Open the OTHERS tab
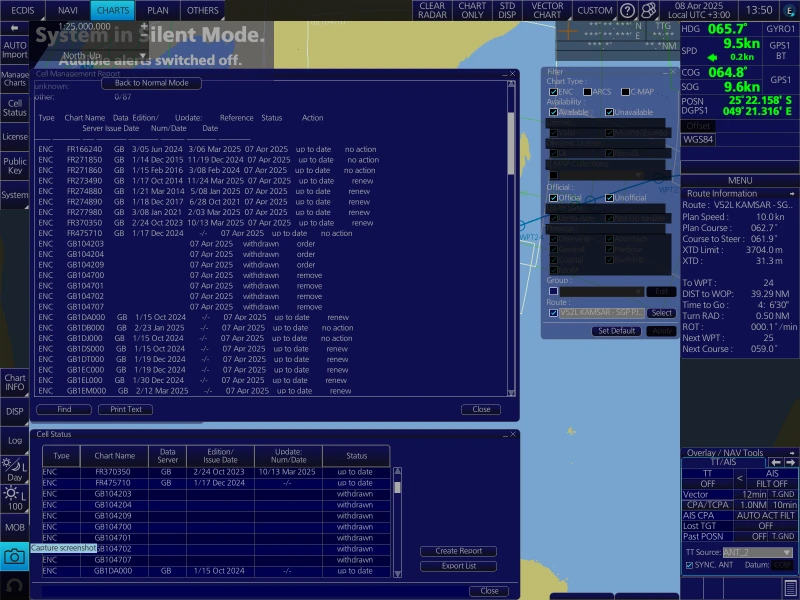Screen dimensions: 800x600 point(203,10)
